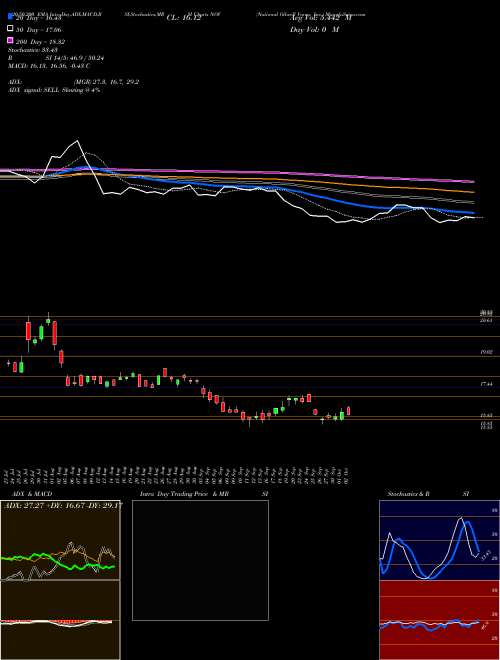Click the 'Avg Vol: 3.442 M' label
500x660 pixels.
pyautogui.click(x=320, y=18)
